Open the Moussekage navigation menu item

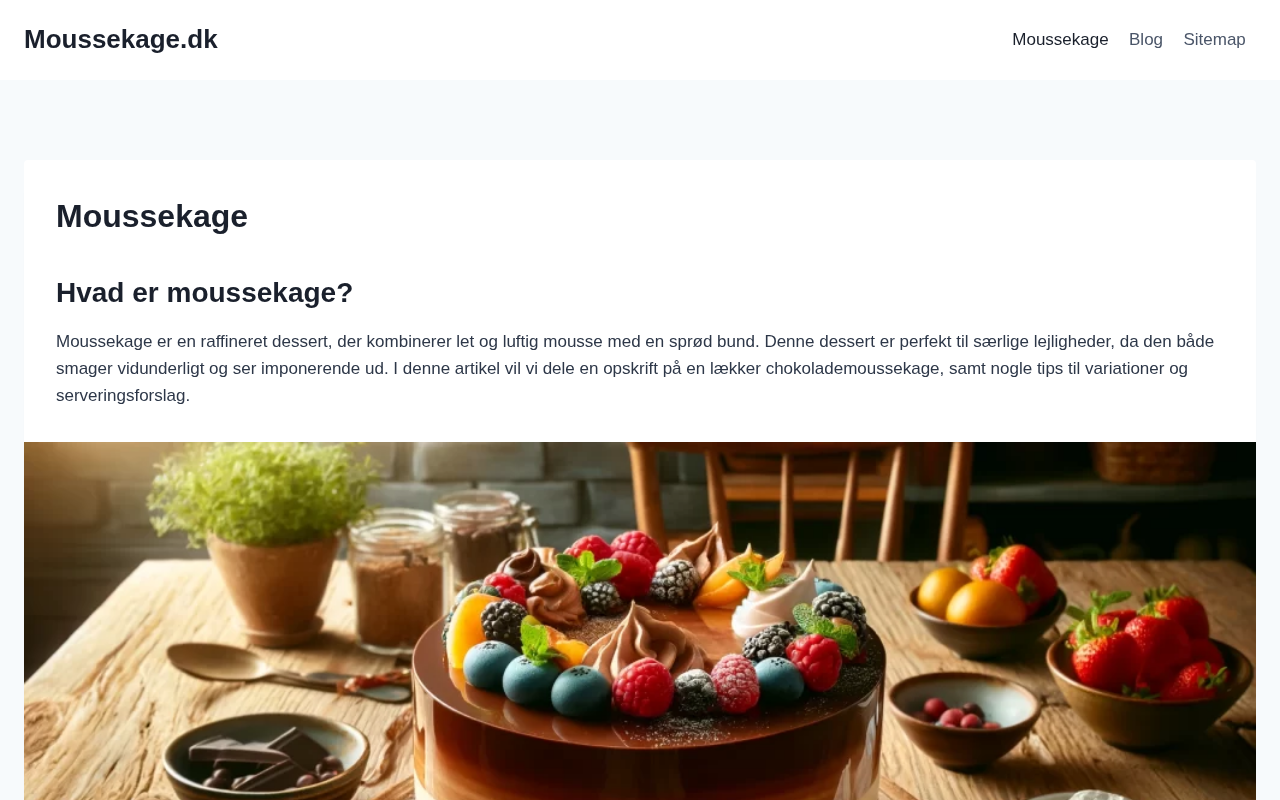1060,40
